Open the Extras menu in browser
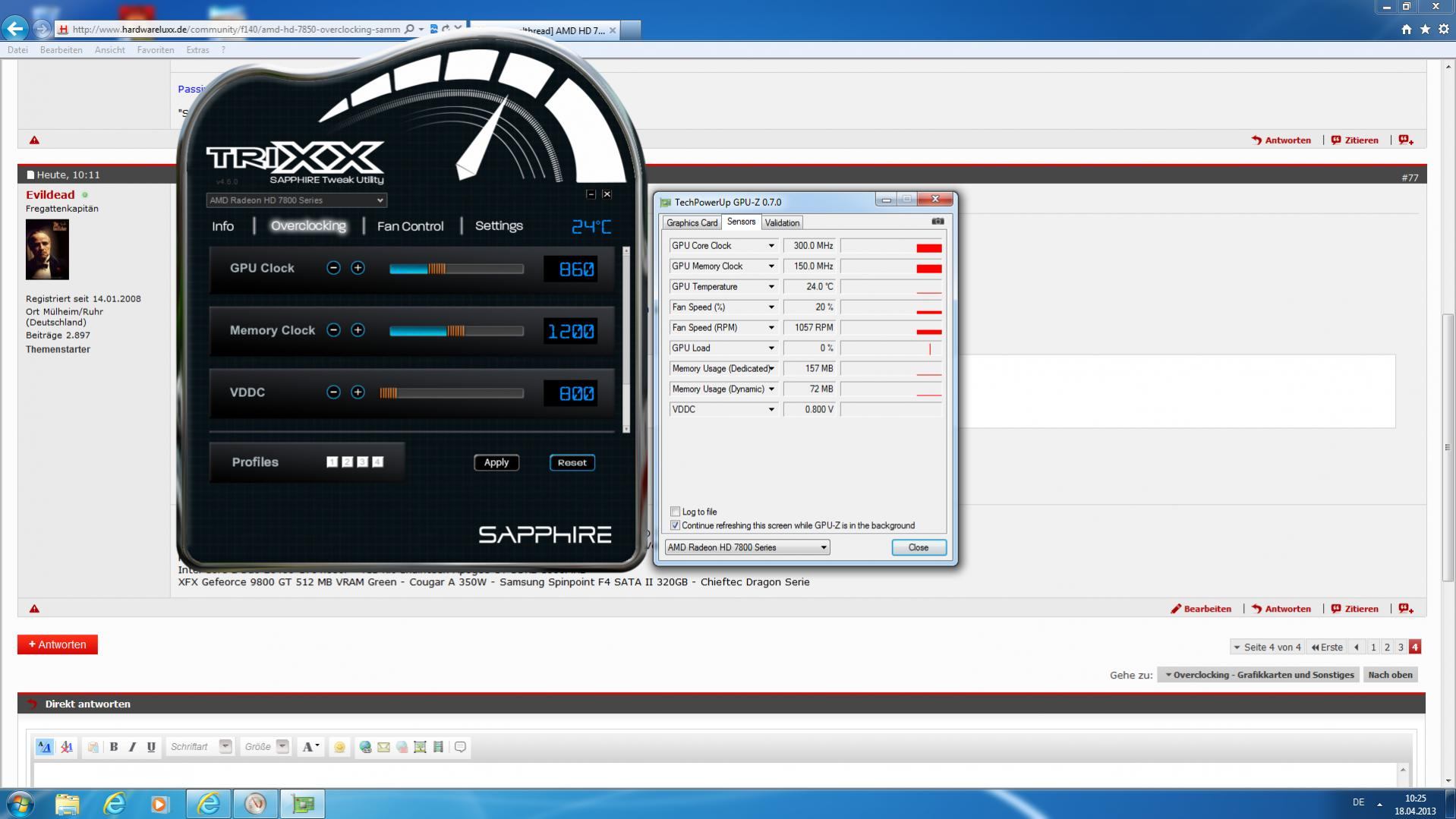 pos(197,50)
